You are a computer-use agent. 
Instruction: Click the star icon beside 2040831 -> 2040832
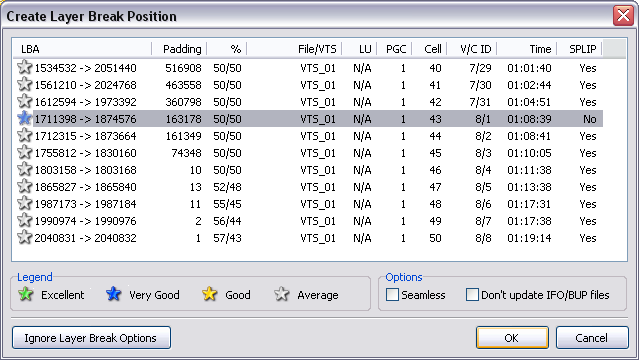coord(24,238)
